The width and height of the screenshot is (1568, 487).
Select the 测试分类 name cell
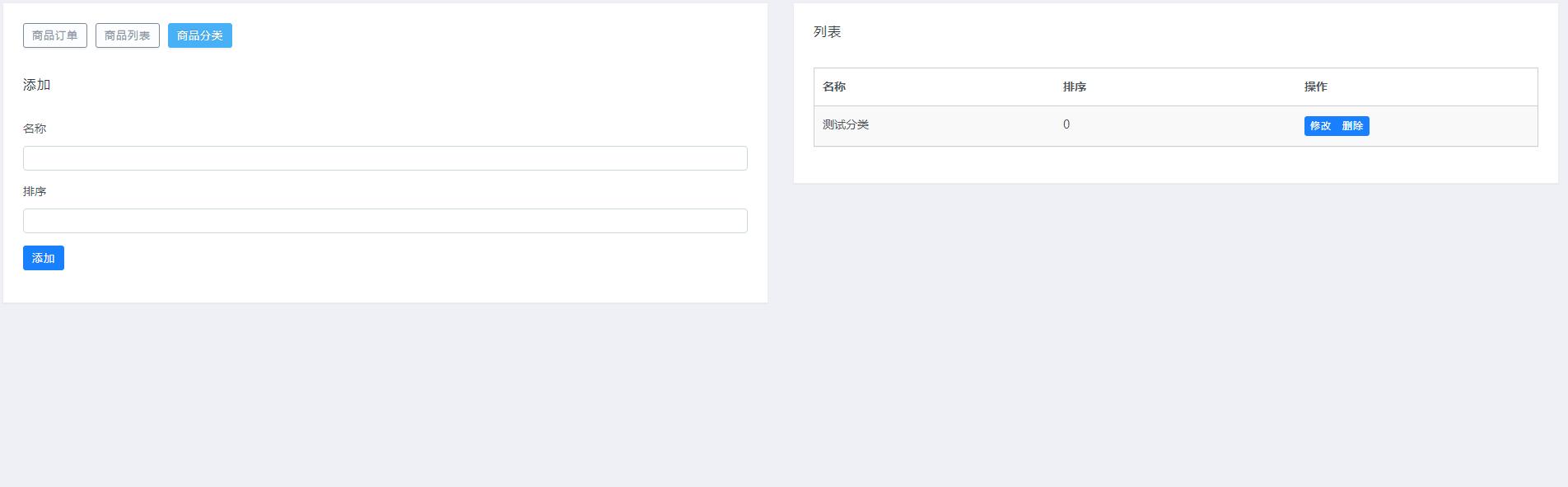[x=846, y=125]
